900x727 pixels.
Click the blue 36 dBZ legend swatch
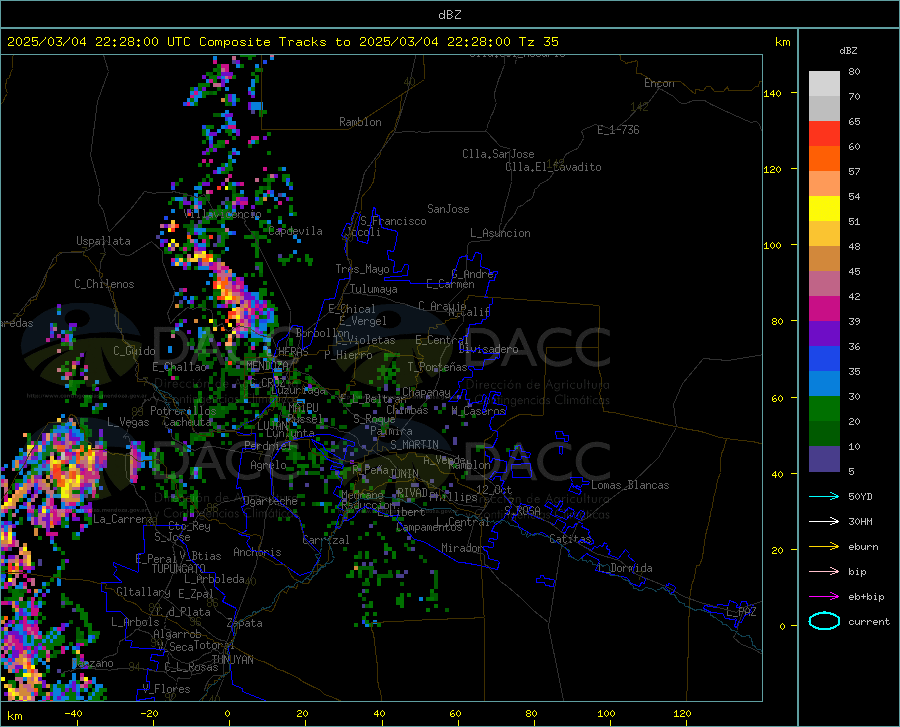824,359
